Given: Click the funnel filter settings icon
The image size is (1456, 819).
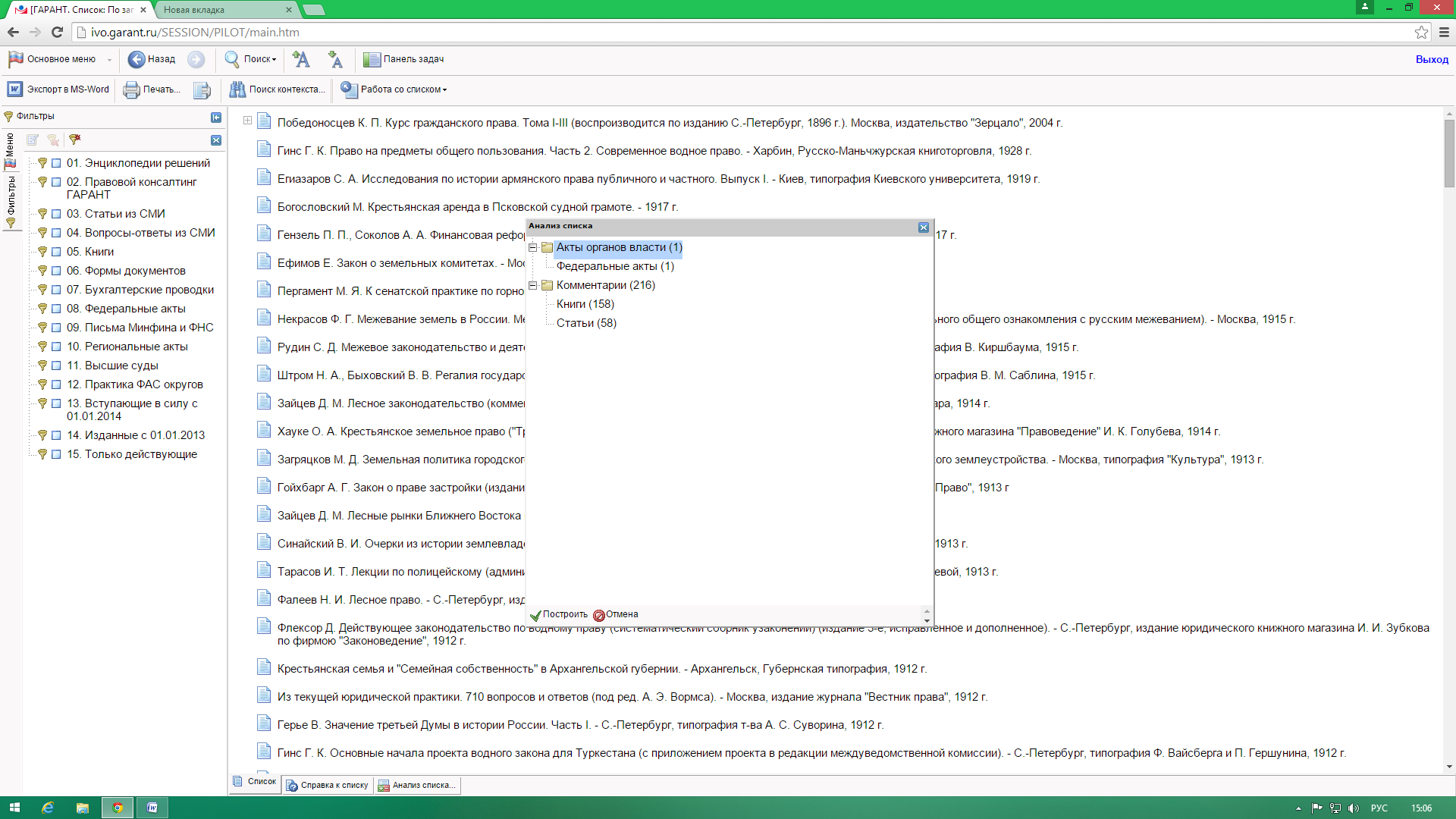Looking at the screenshot, I should pyautogui.click(x=74, y=140).
